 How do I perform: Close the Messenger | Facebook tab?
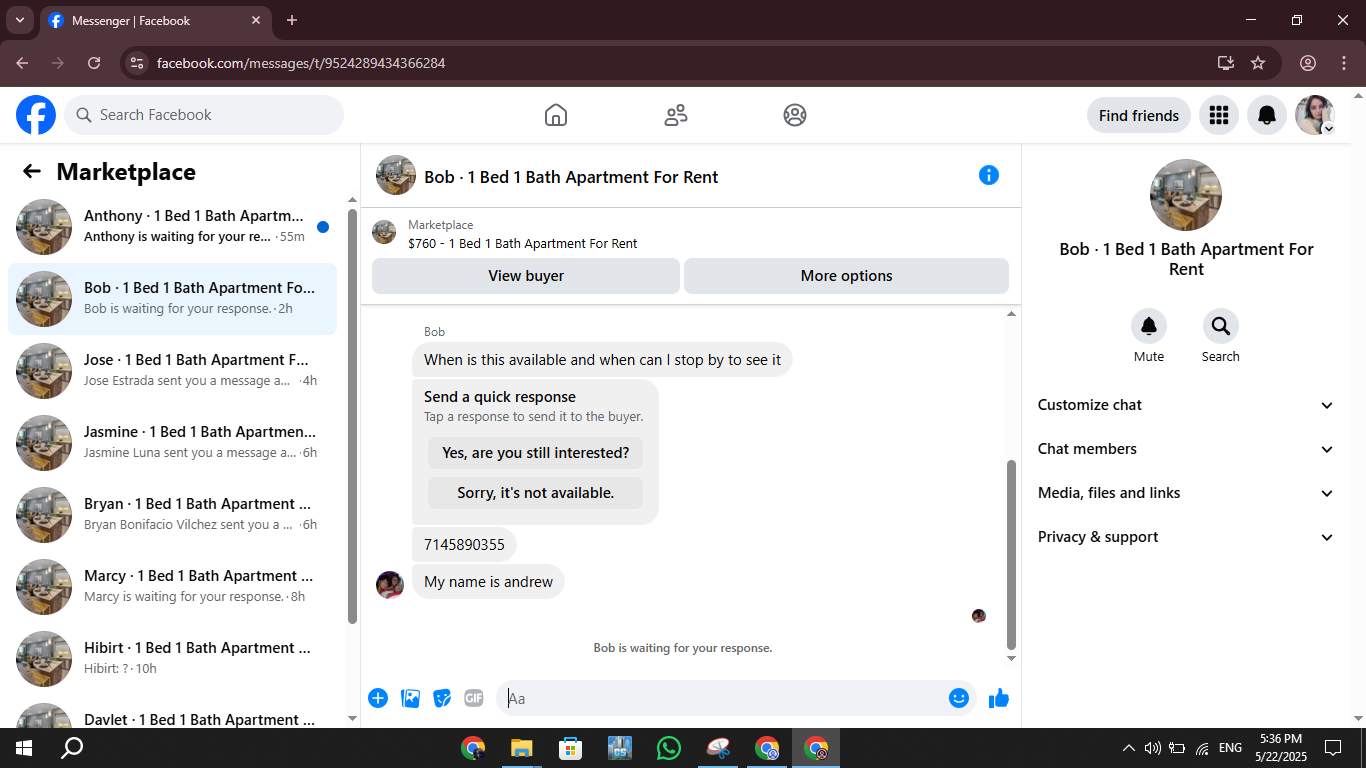(x=256, y=20)
